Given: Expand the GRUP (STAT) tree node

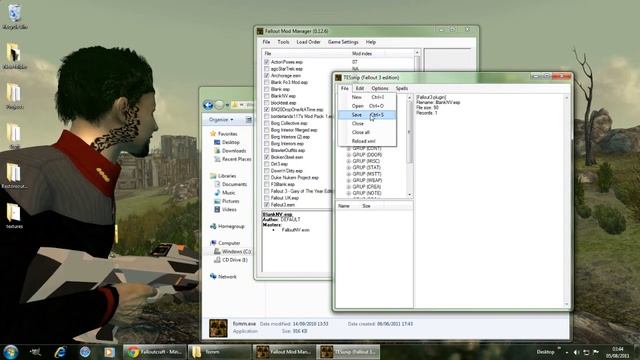Looking at the screenshot, I should pos(349,168).
